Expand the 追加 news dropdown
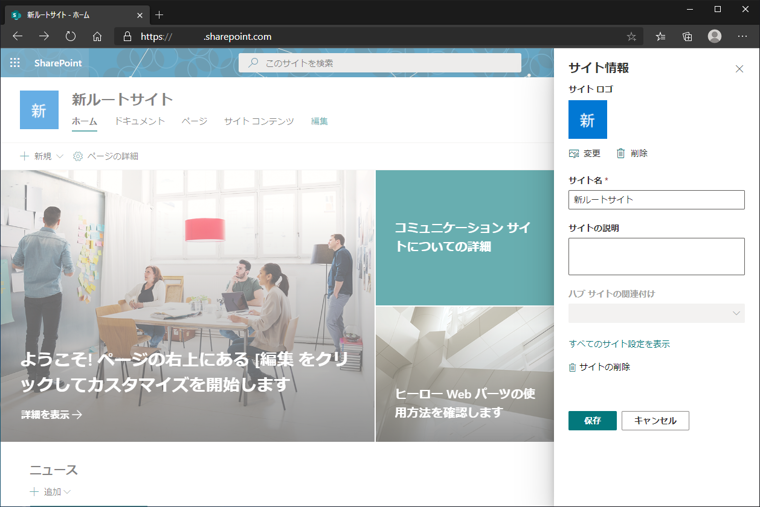This screenshot has height=507, width=760. (50, 492)
